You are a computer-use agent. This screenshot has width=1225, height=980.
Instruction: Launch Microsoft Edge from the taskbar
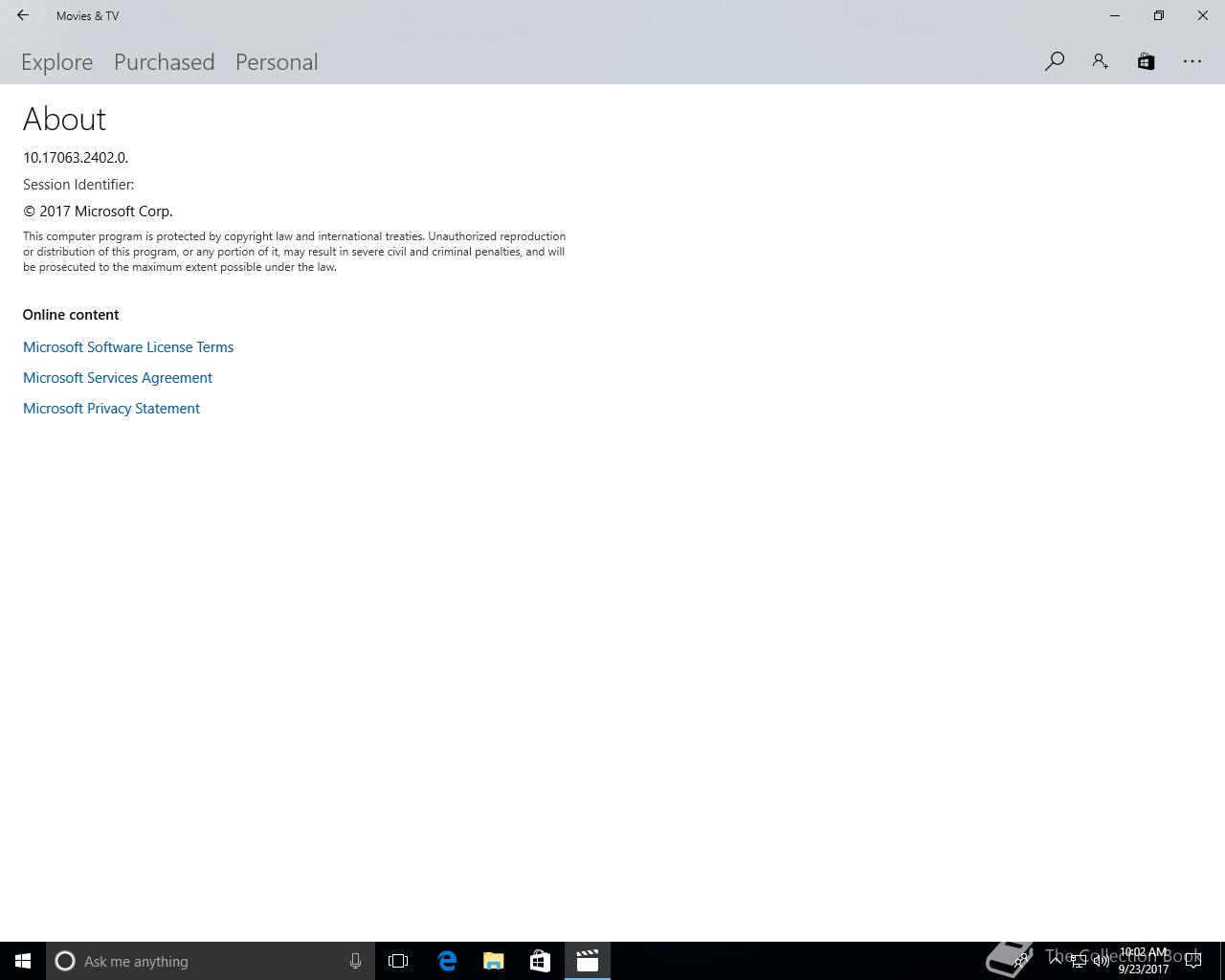[447, 961]
